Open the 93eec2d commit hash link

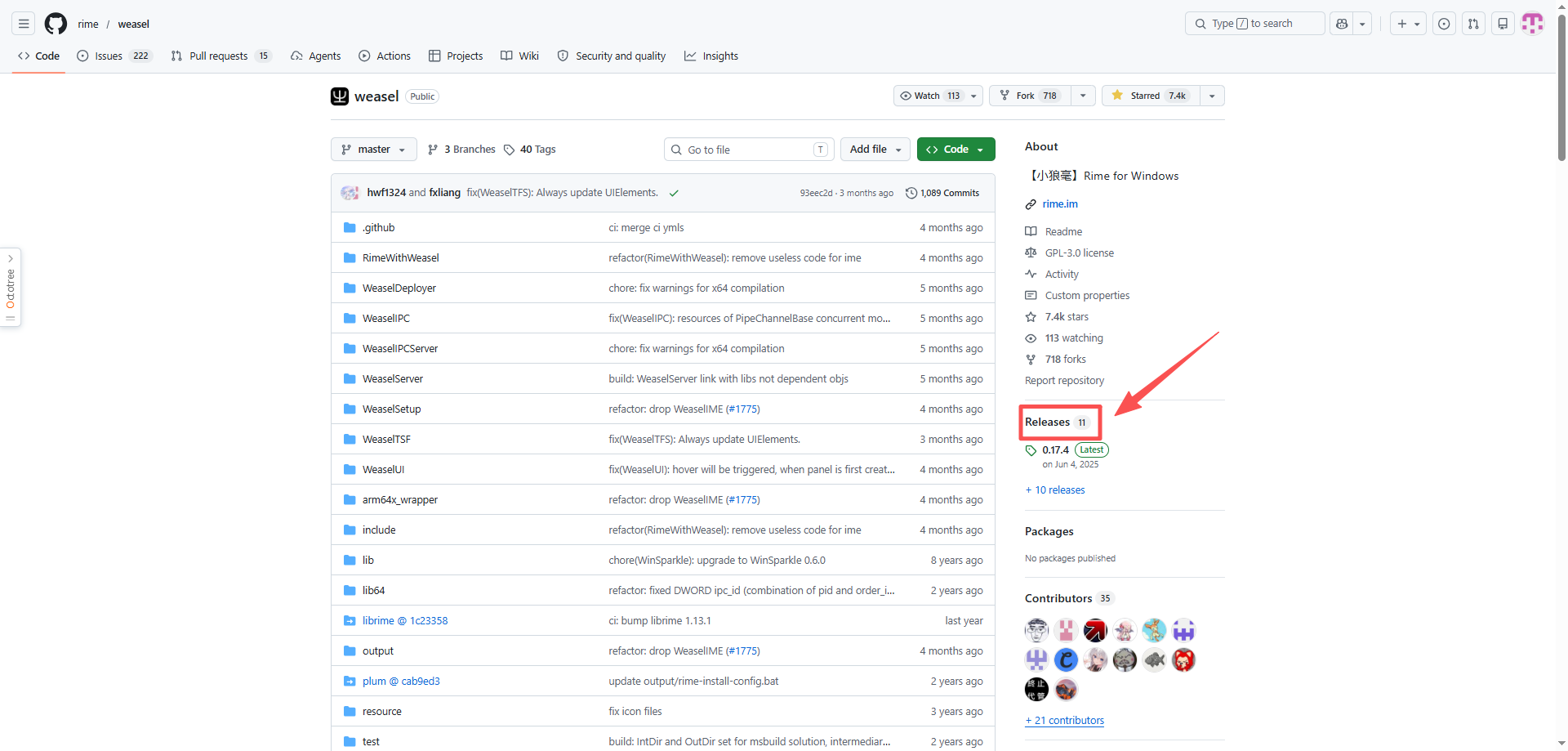coord(817,193)
